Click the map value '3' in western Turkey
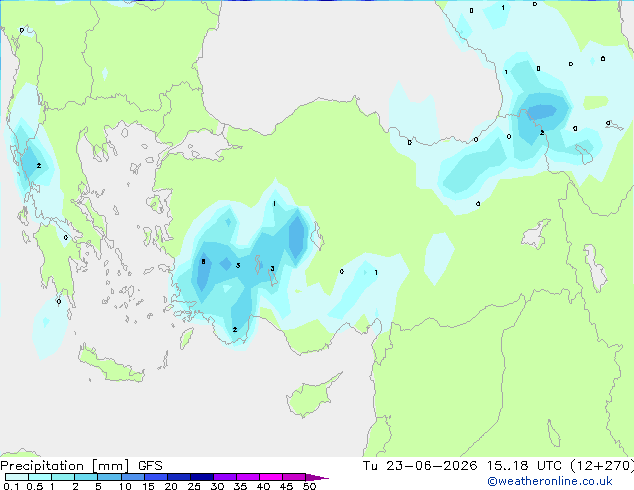The width and height of the screenshot is (634, 490). click(x=273, y=268)
